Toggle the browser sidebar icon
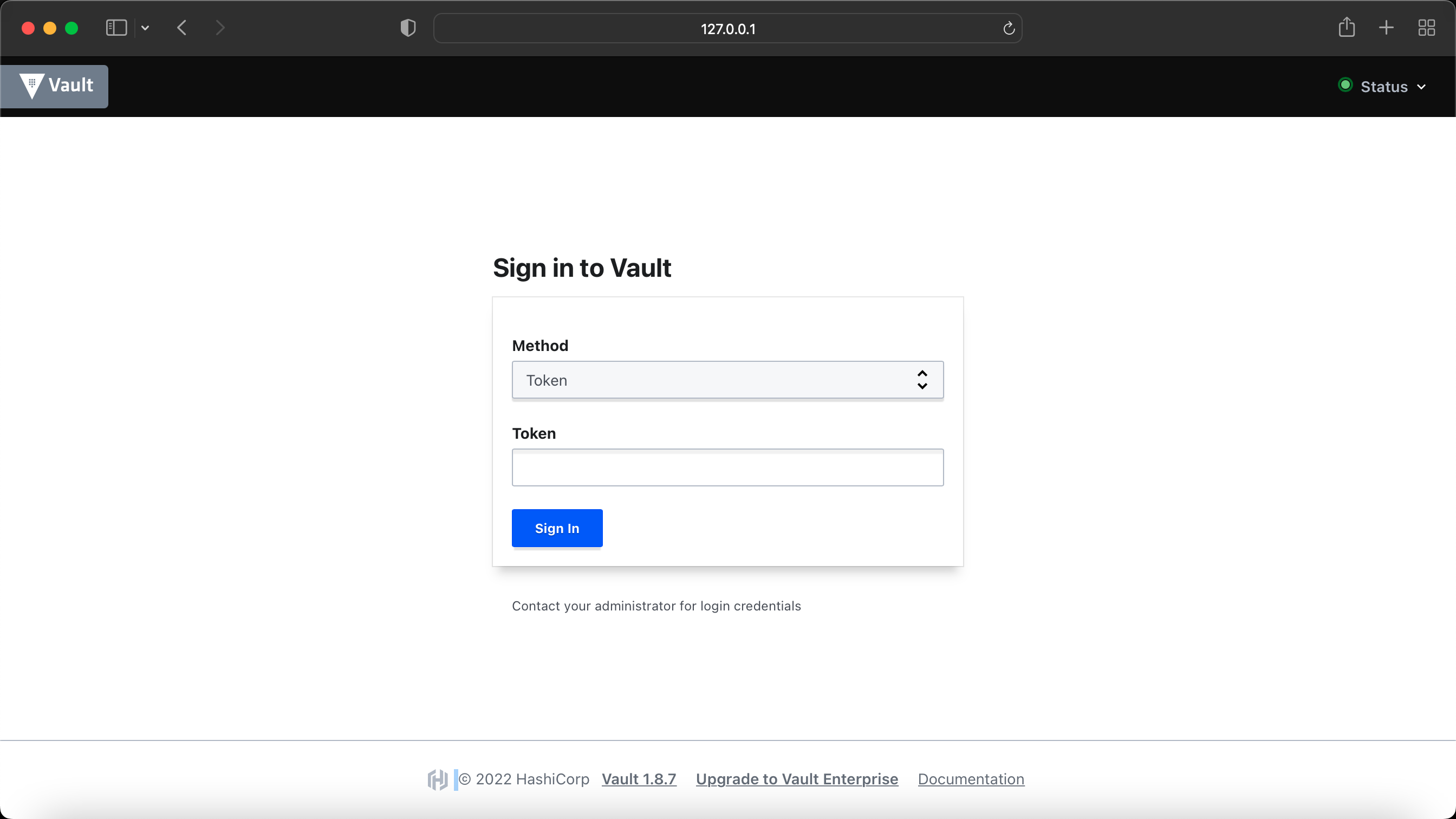This screenshot has height=819, width=1456. tap(116, 28)
